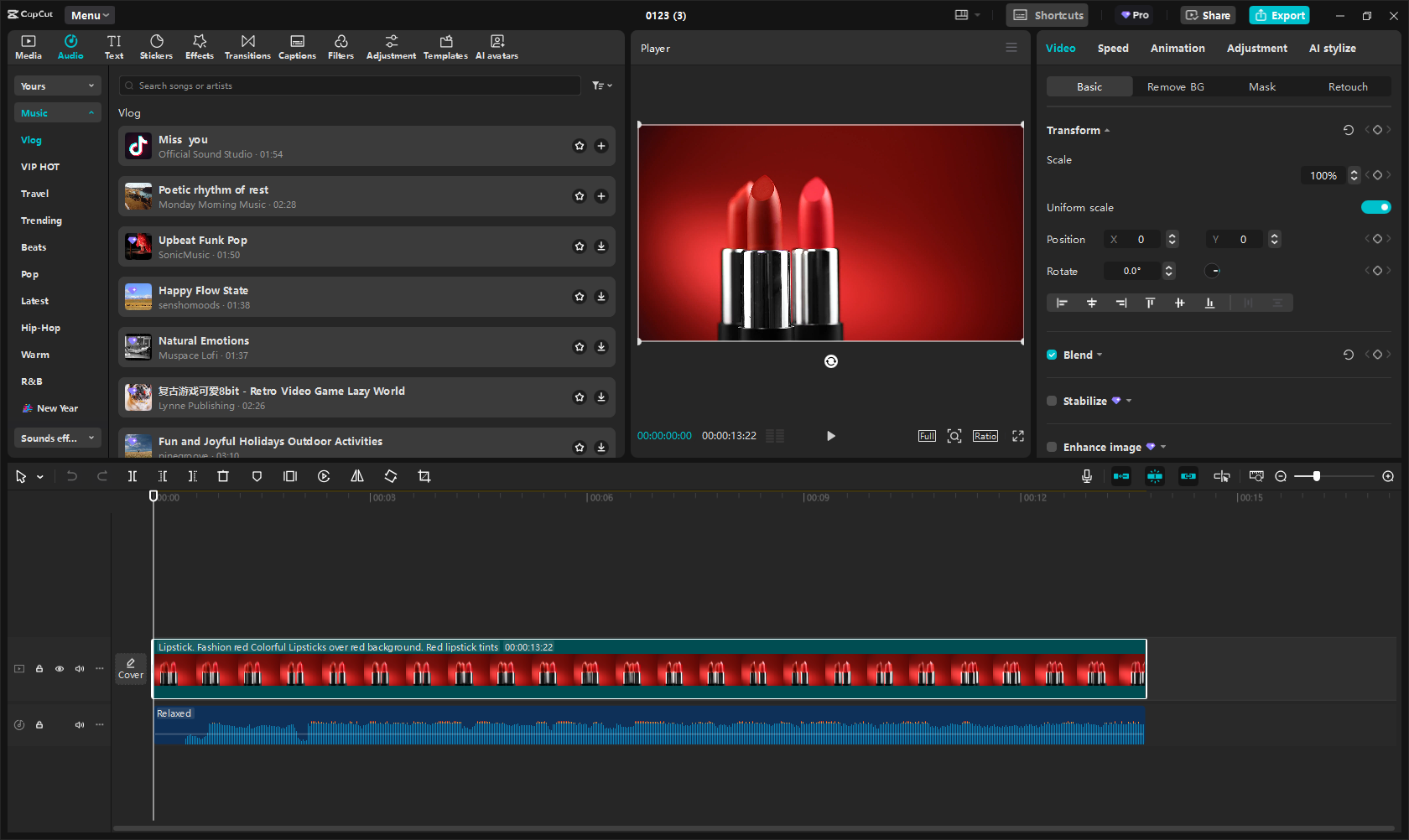Enable the Stabilize checkbox

pyautogui.click(x=1052, y=401)
